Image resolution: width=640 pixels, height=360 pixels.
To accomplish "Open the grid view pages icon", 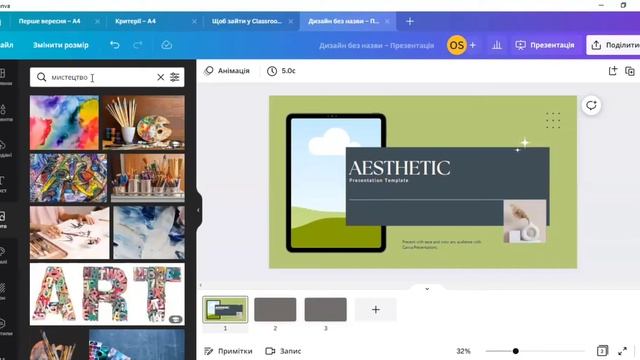I will pos(602,351).
